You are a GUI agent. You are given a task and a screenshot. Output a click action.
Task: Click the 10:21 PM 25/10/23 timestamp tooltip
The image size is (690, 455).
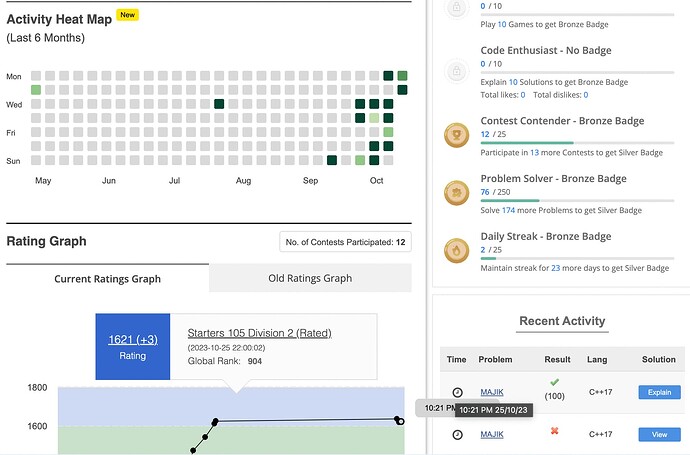click(x=493, y=410)
